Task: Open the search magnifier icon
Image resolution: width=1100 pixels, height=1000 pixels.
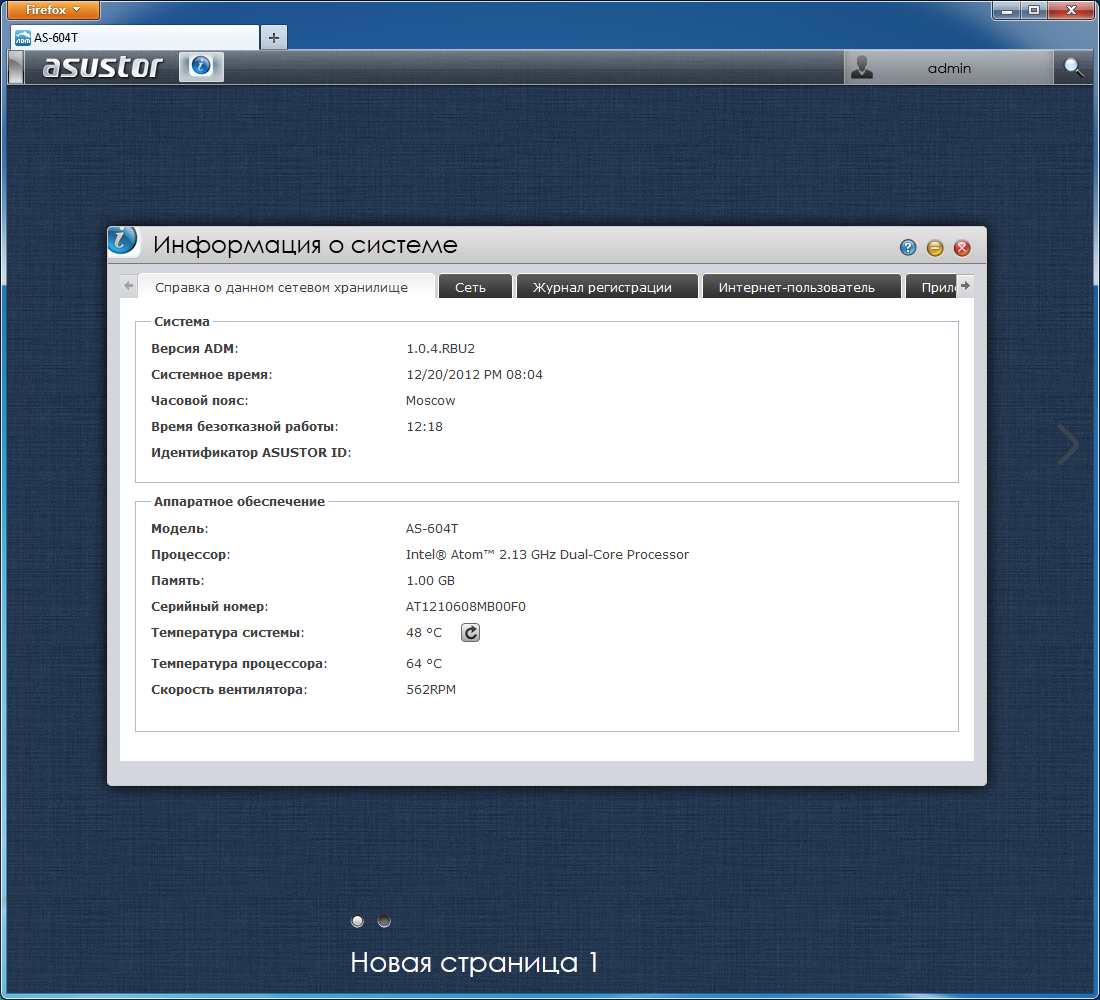Action: click(1073, 67)
